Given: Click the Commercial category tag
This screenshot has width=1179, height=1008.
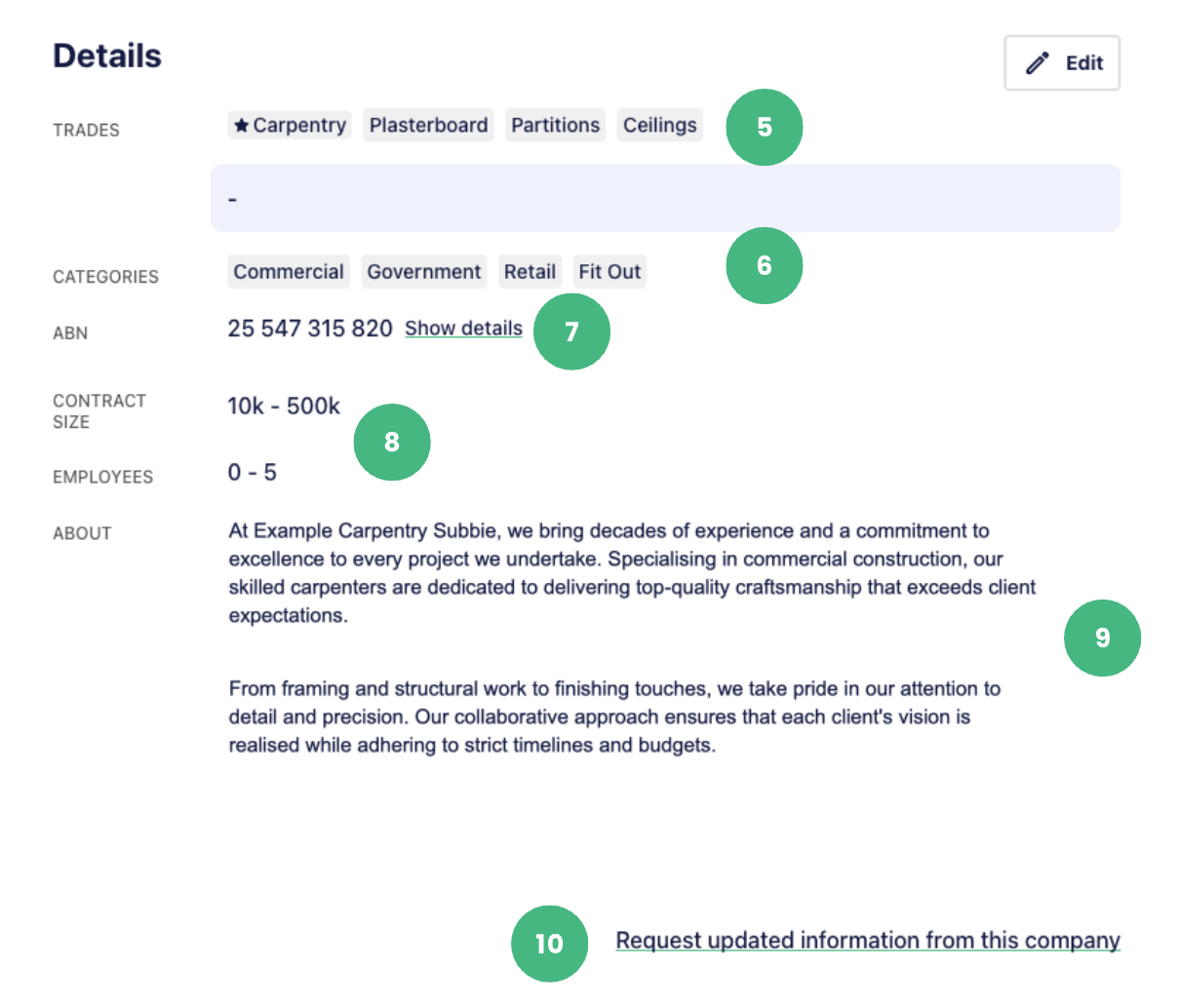Looking at the screenshot, I should (289, 272).
